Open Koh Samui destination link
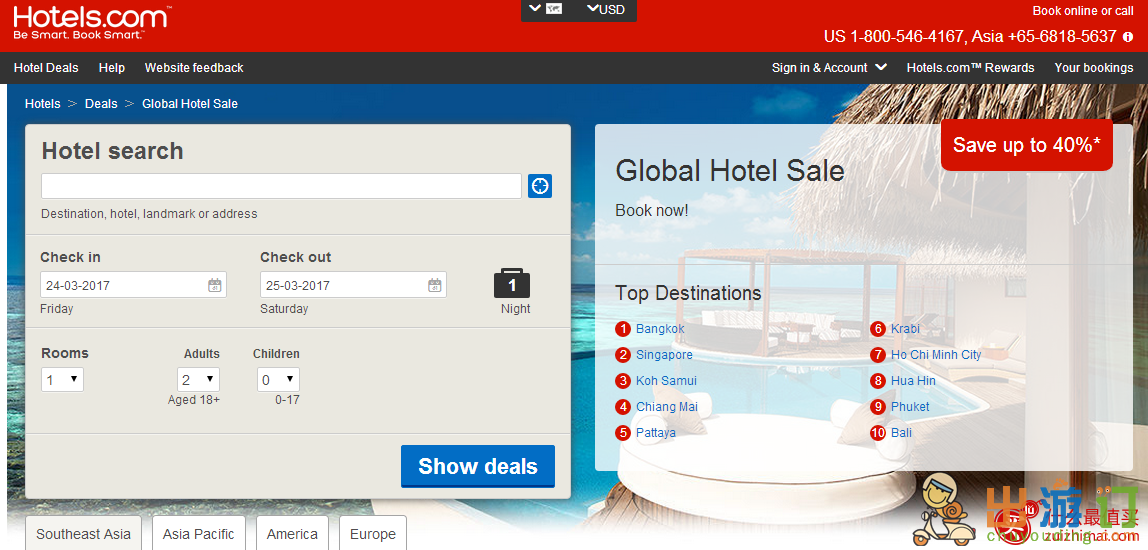This screenshot has height=550, width=1148. tap(666, 381)
